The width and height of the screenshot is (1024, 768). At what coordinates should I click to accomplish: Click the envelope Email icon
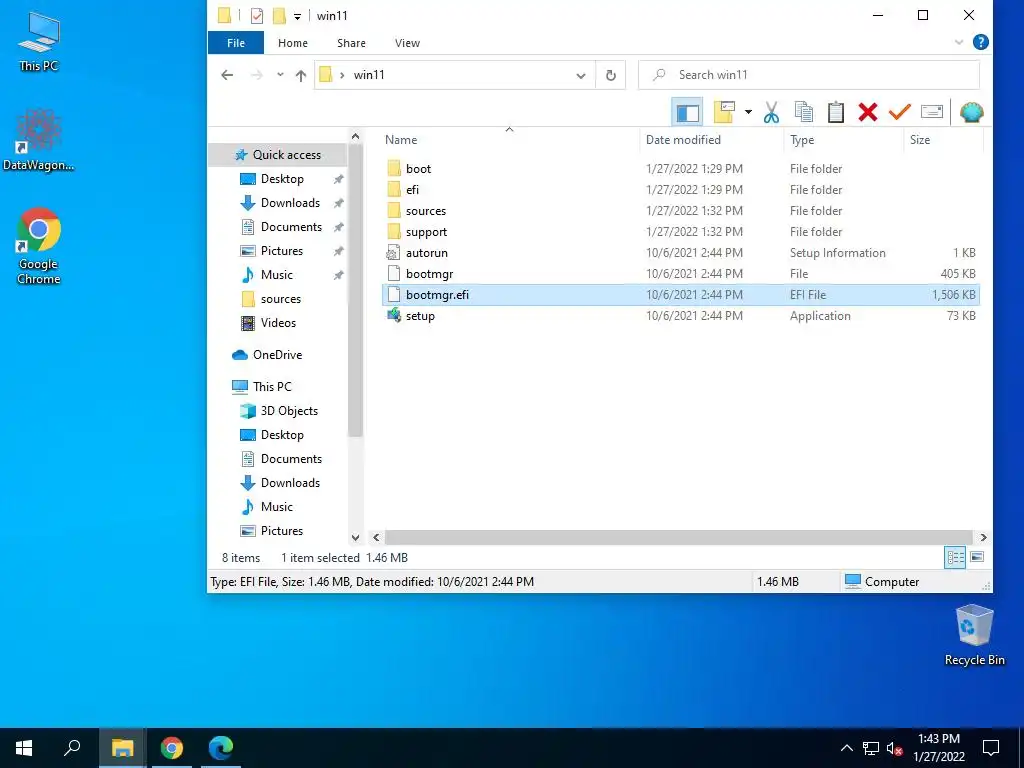click(x=932, y=112)
